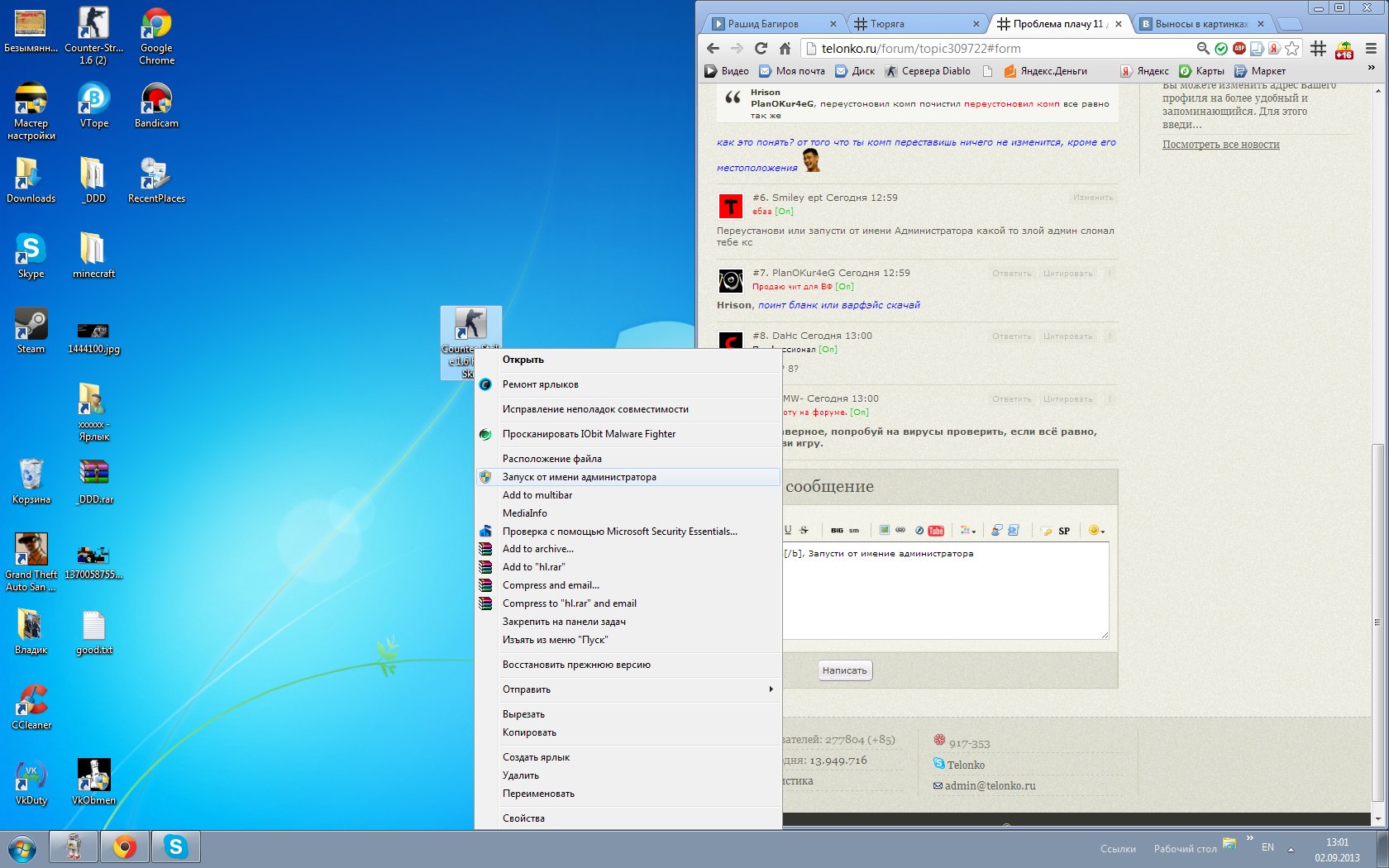Screen dimensions: 1389x868
Task: Click the EN language indicator
Action: [x=1267, y=847]
